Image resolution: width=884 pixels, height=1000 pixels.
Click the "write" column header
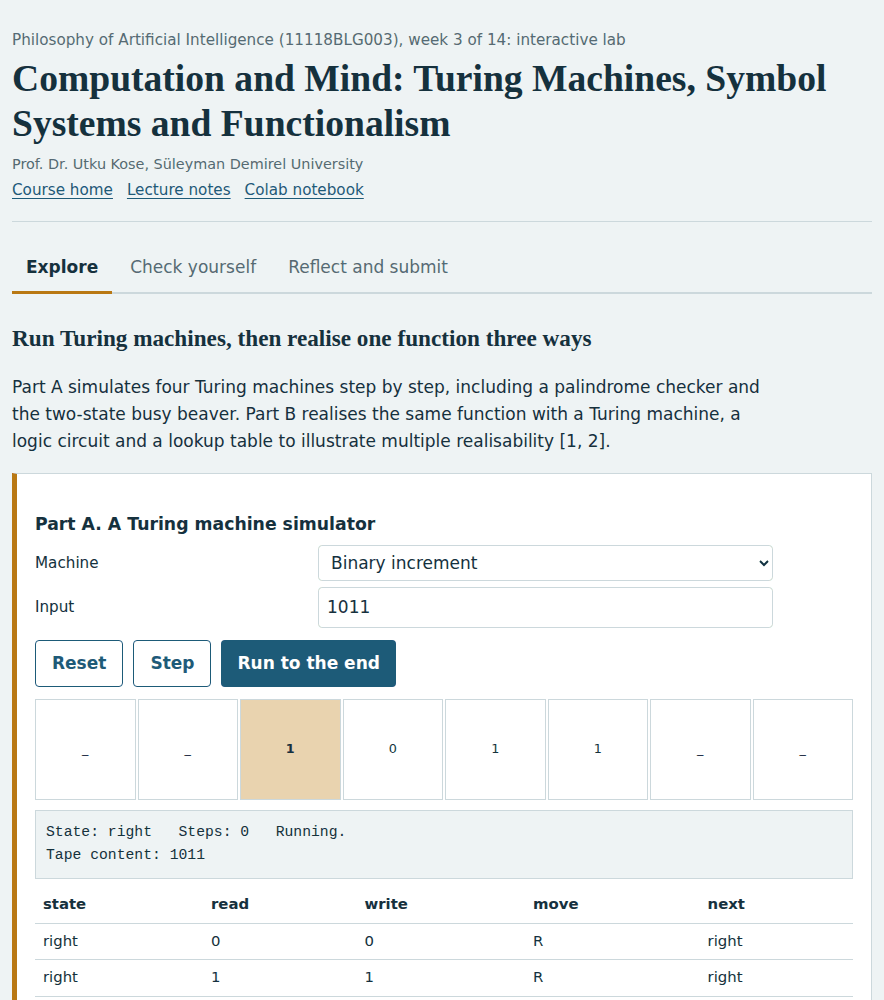pyautogui.click(x=386, y=904)
